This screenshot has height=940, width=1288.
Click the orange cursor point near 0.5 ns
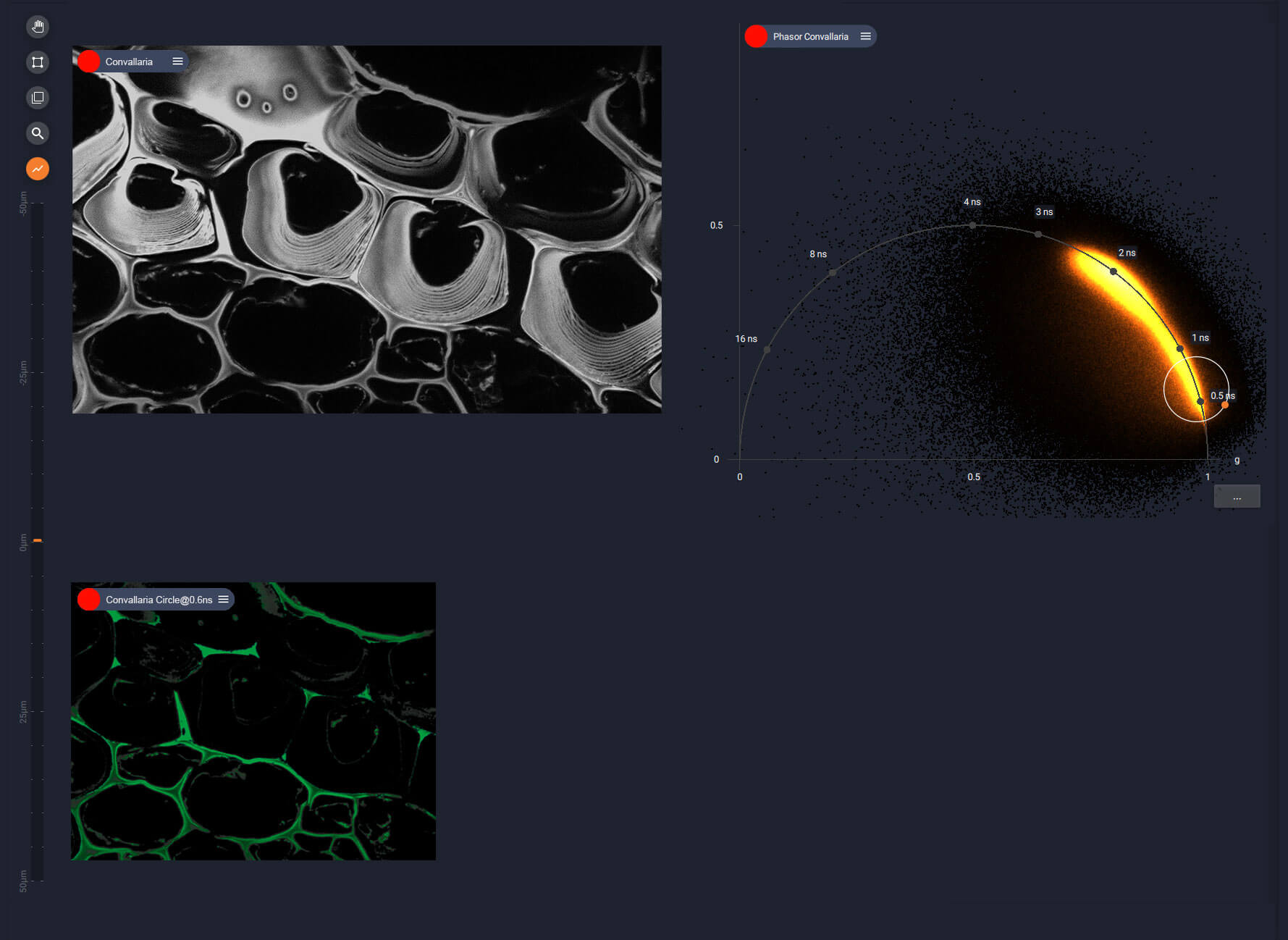coord(1224,405)
